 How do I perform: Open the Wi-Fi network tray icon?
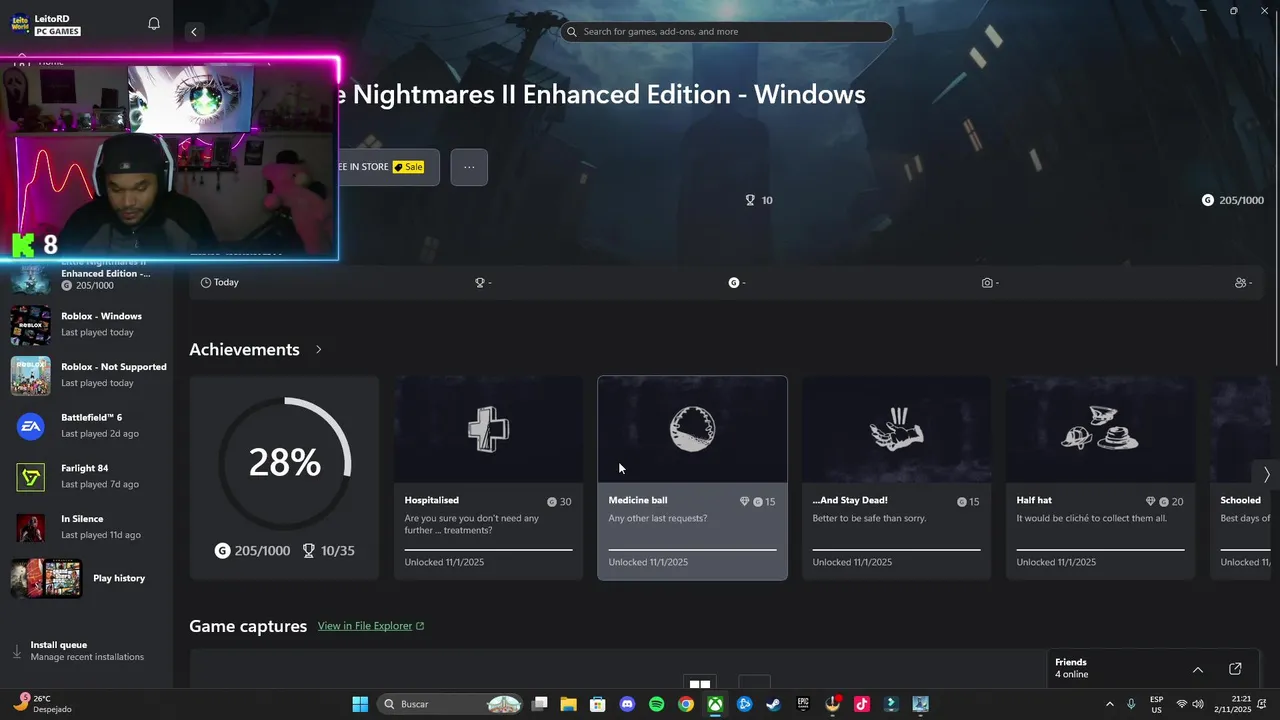1182,704
